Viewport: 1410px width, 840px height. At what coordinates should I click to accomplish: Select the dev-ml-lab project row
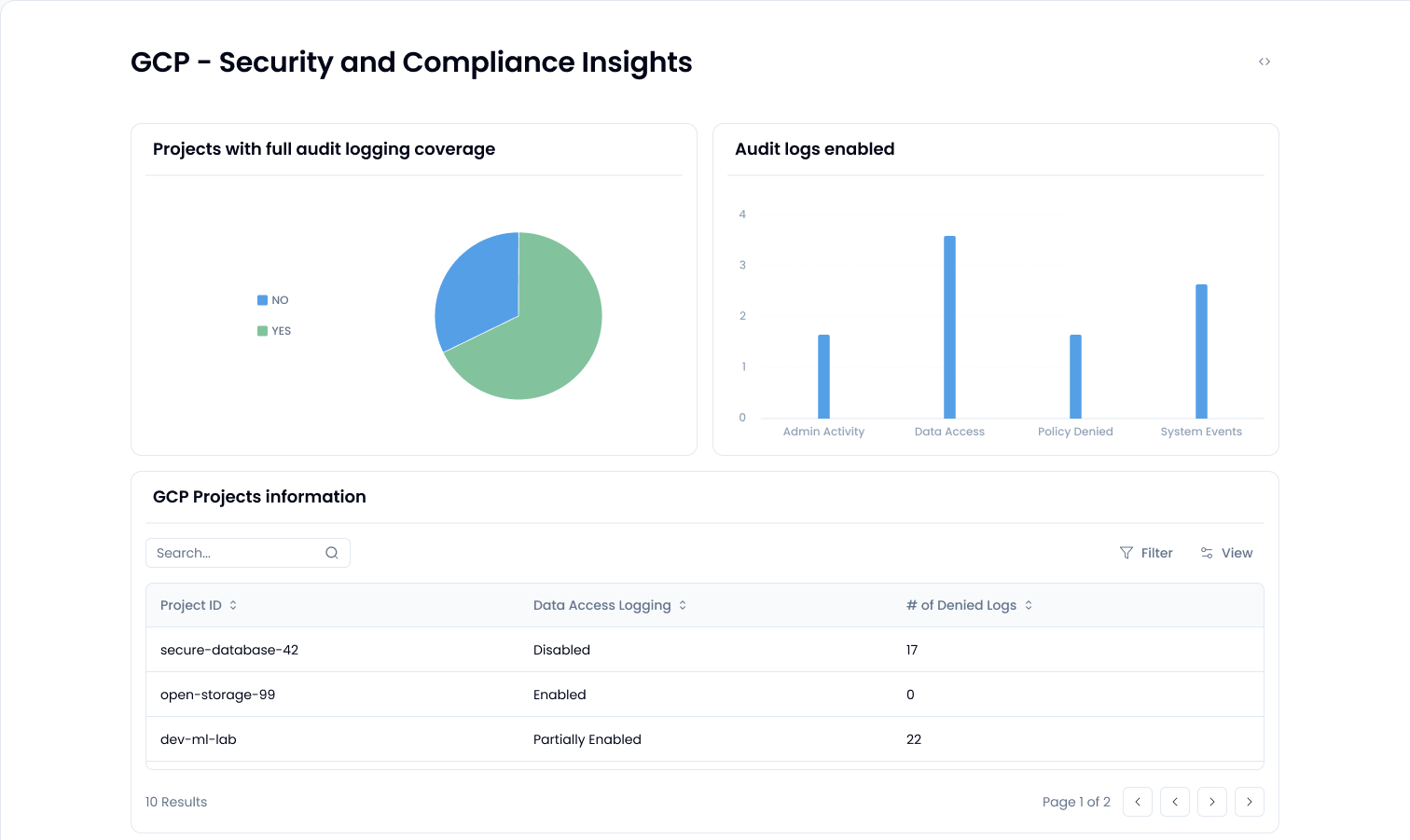click(x=199, y=739)
